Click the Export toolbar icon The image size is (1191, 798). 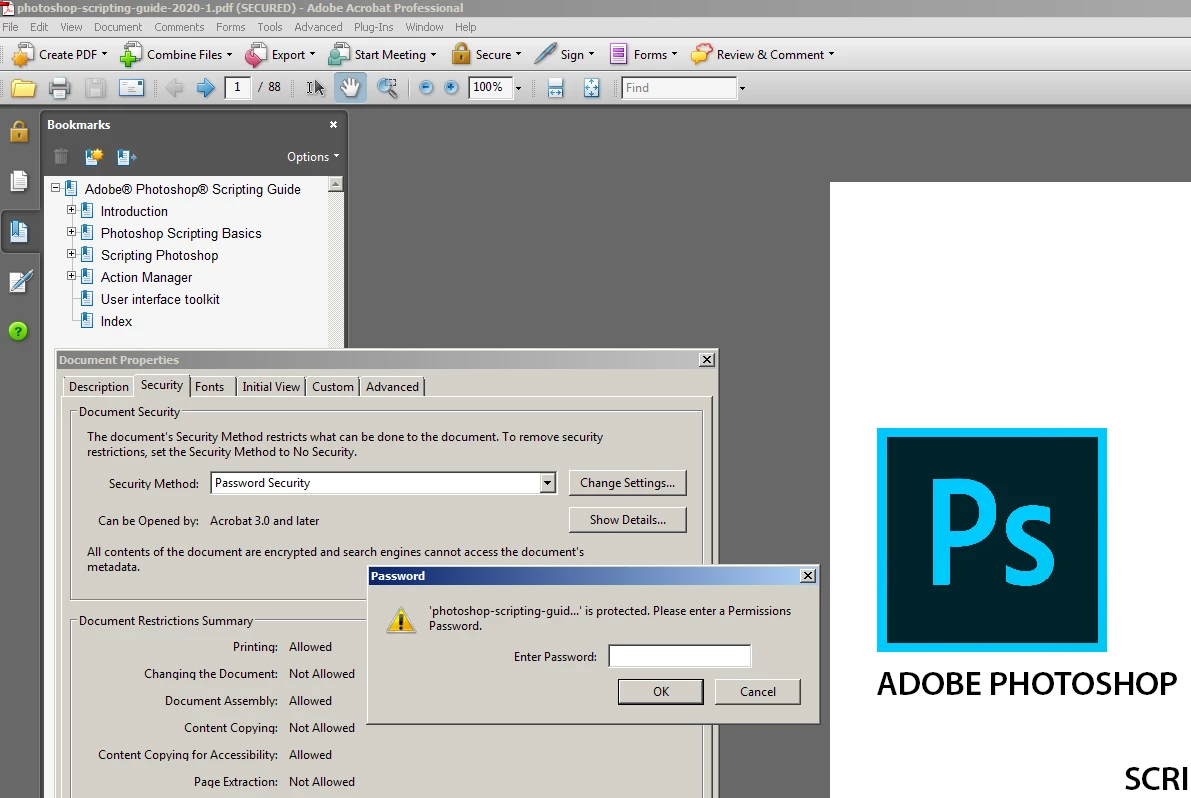pyautogui.click(x=256, y=55)
